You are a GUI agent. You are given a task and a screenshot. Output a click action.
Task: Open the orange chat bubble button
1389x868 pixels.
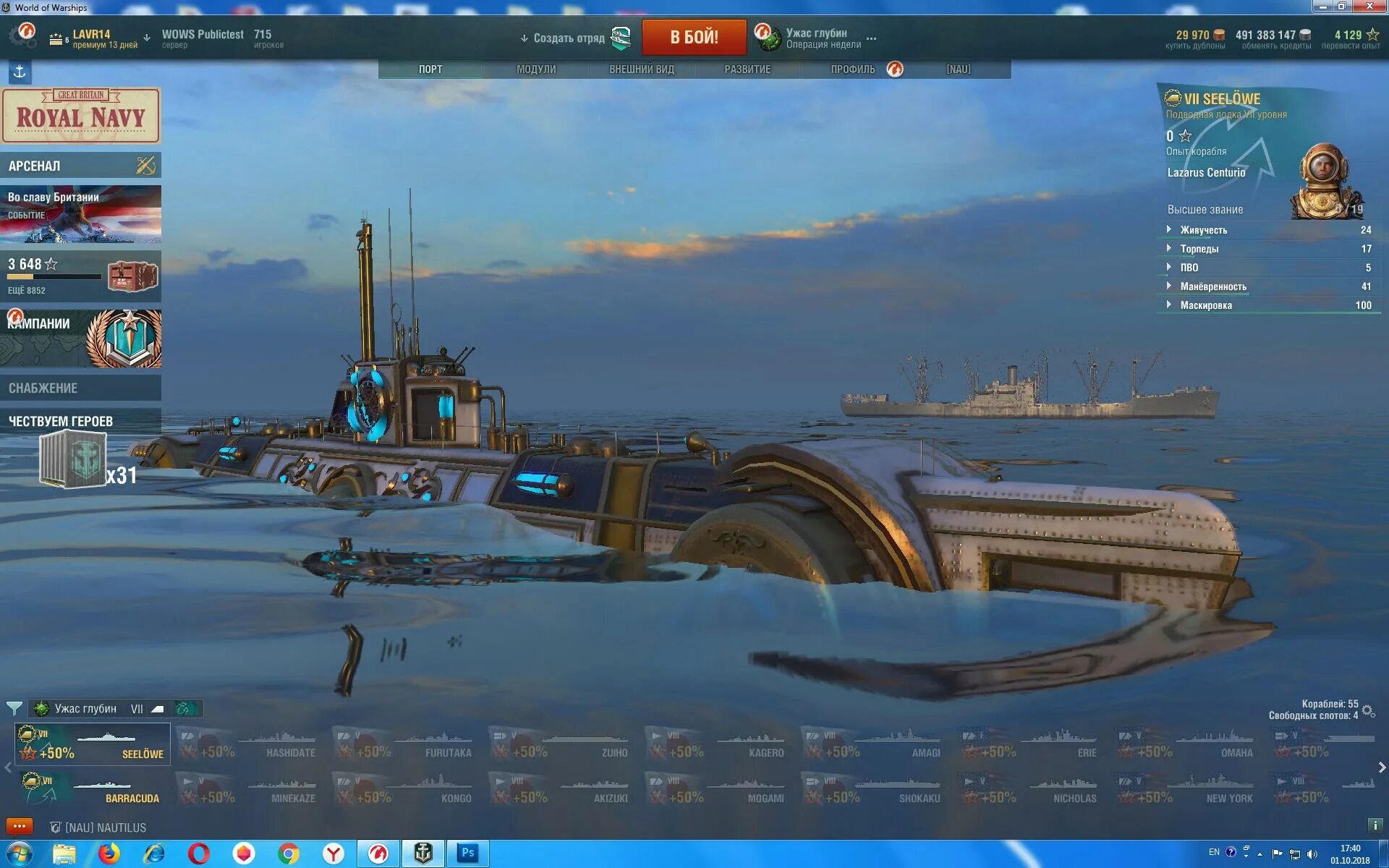point(20,826)
